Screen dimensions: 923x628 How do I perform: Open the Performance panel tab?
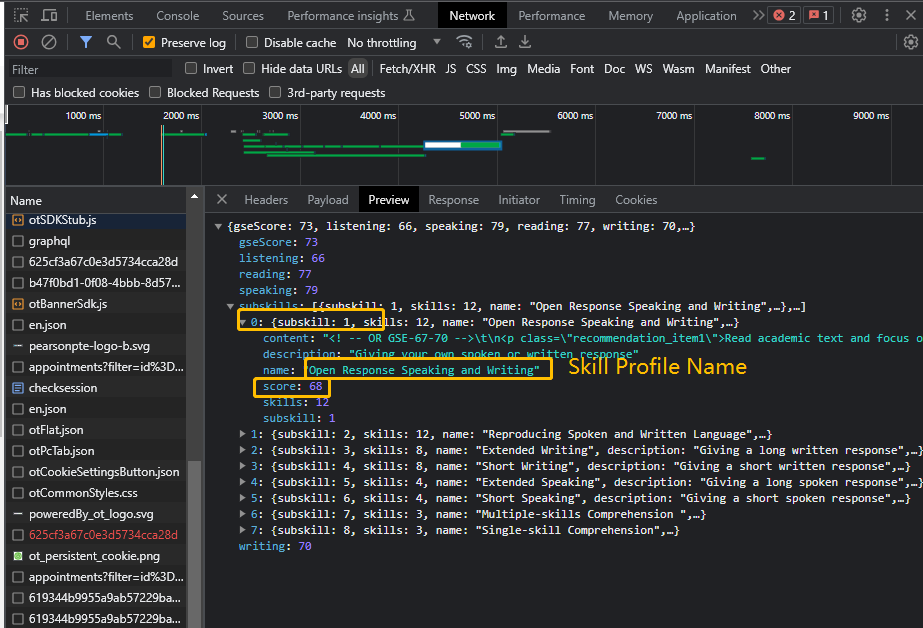[551, 15]
